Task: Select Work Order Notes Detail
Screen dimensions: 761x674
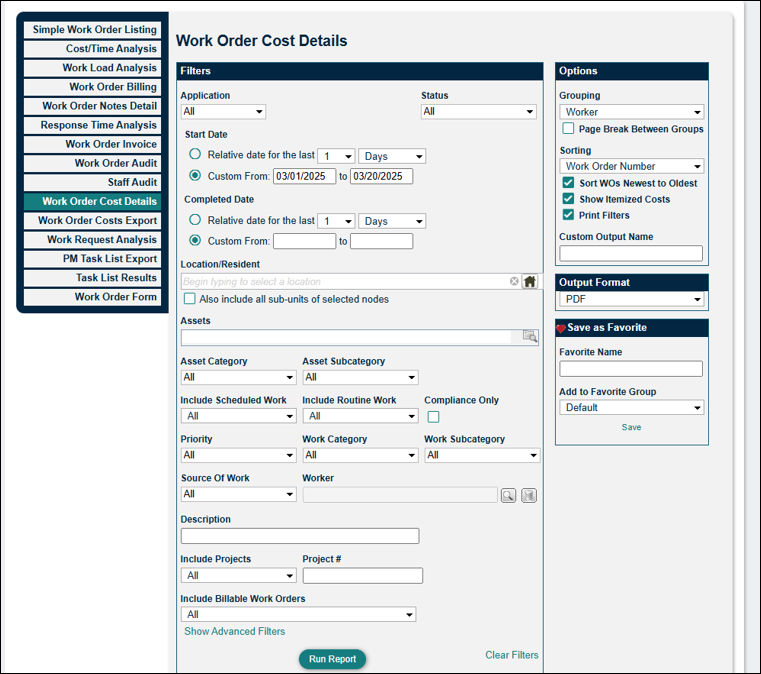Action: pyautogui.click(x=92, y=106)
